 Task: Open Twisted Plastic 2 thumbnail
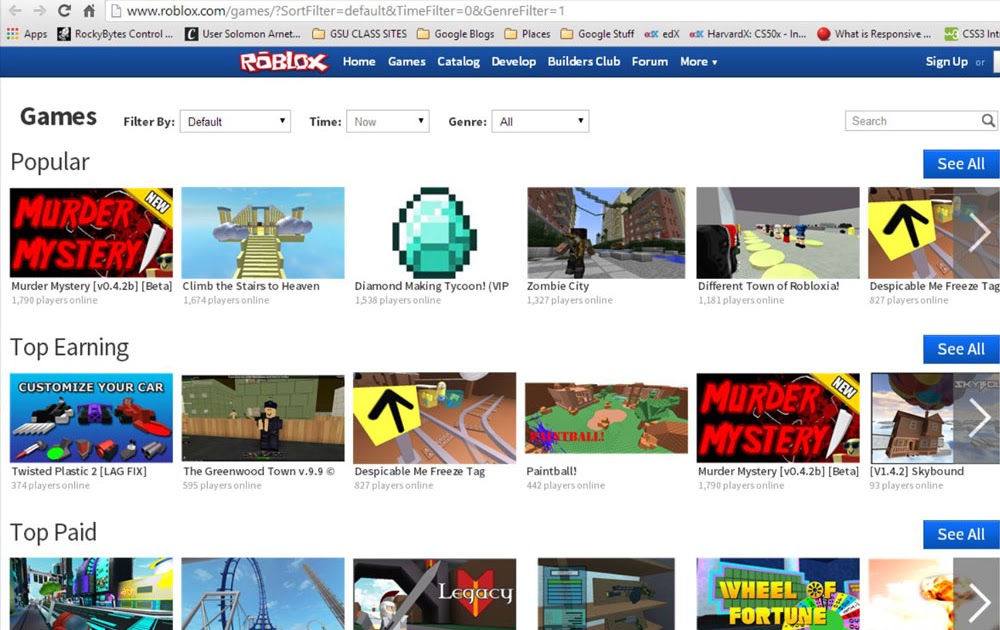pyautogui.click(x=91, y=418)
